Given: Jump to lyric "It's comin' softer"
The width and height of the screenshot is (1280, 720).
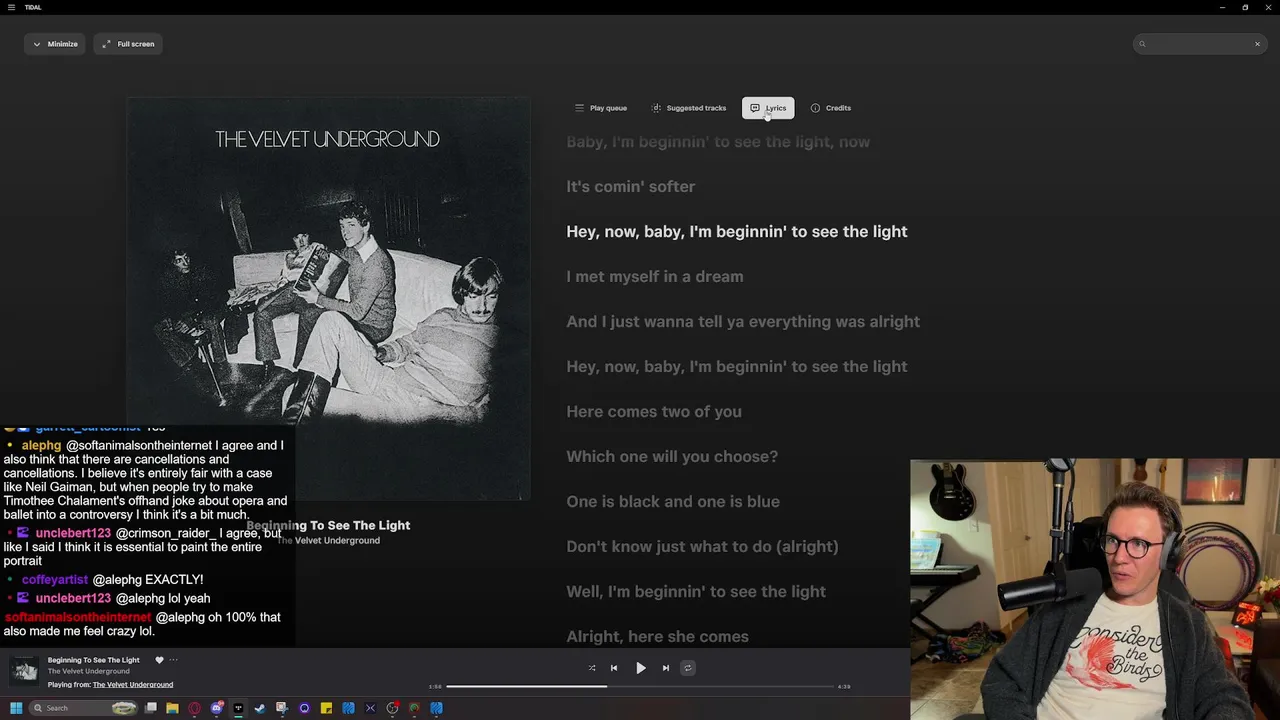Looking at the screenshot, I should pyautogui.click(x=630, y=187).
